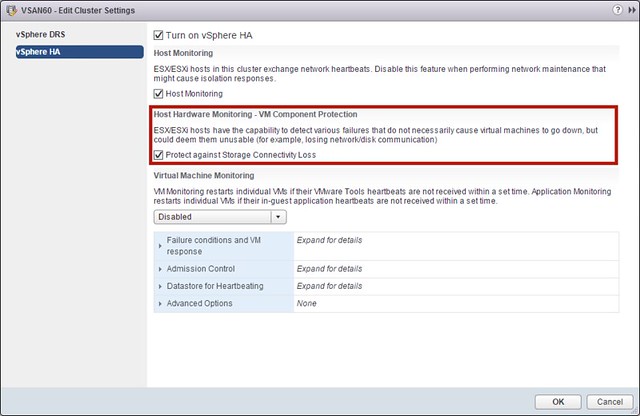Open the VM Monitoring Disabled dropdown
This screenshot has width=640, height=416.
point(220,217)
